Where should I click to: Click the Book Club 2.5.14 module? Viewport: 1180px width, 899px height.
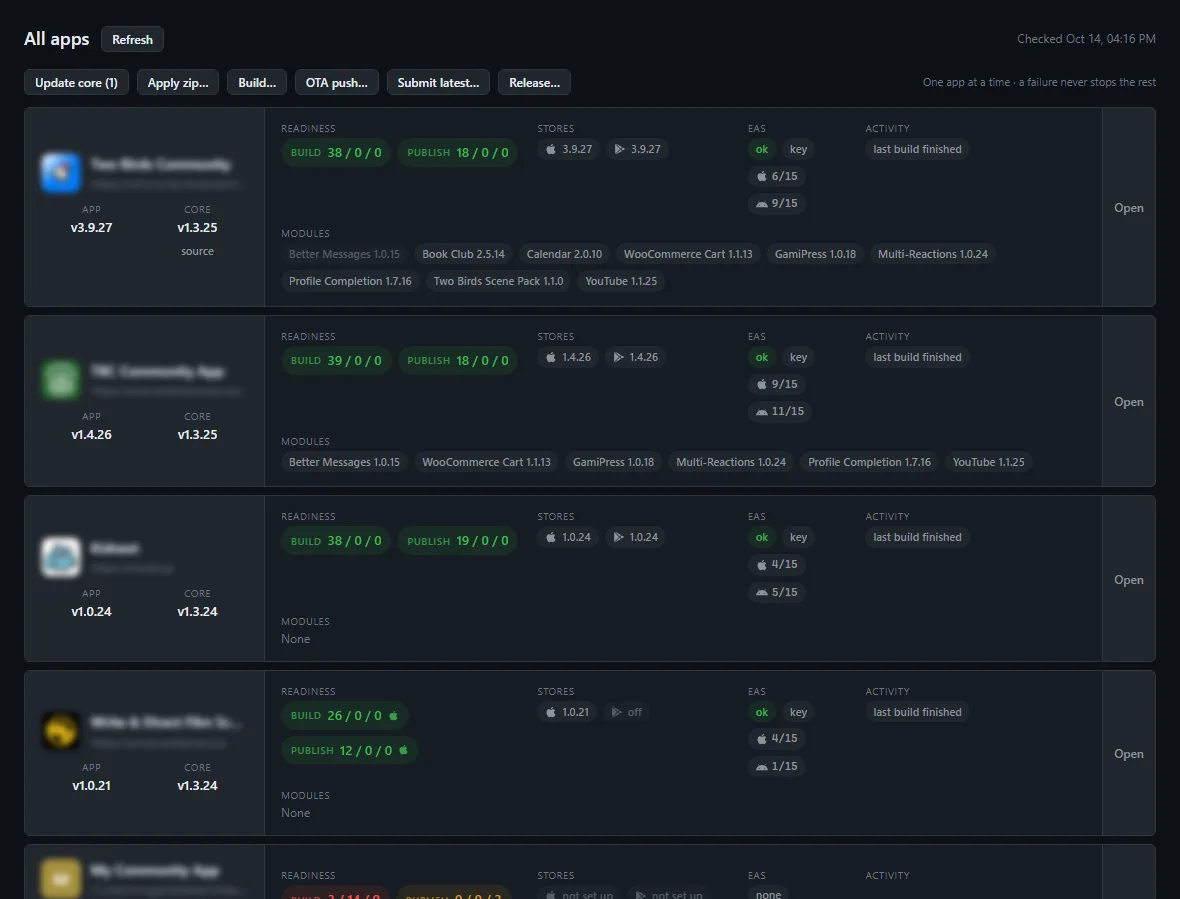(464, 254)
